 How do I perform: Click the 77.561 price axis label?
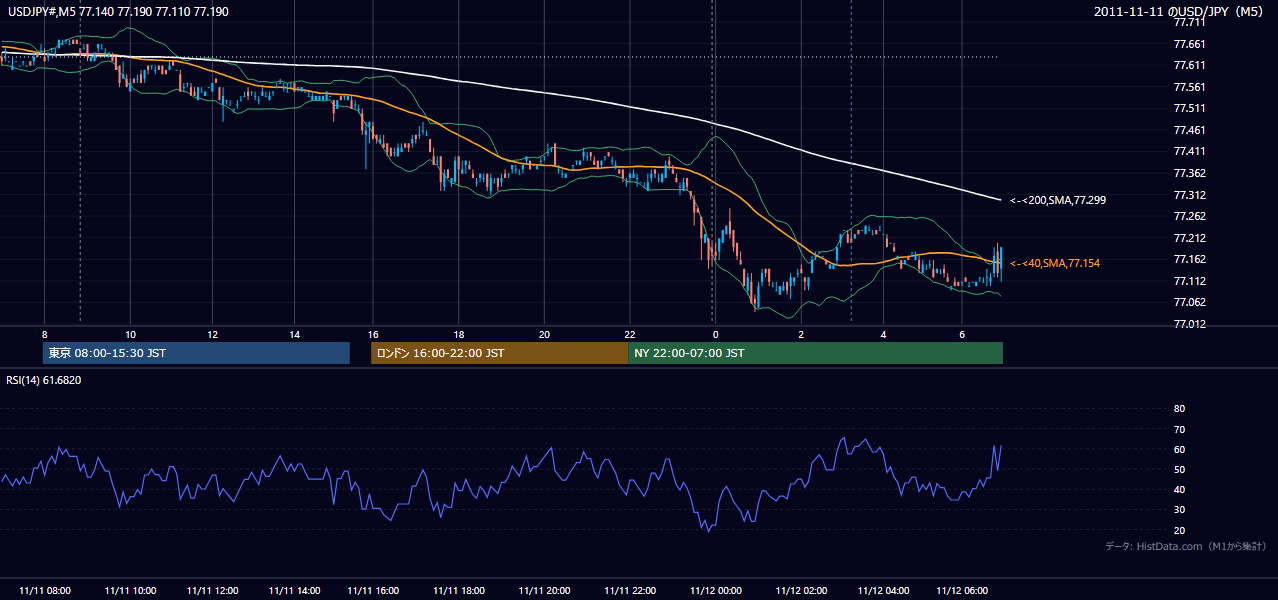click(1190, 87)
